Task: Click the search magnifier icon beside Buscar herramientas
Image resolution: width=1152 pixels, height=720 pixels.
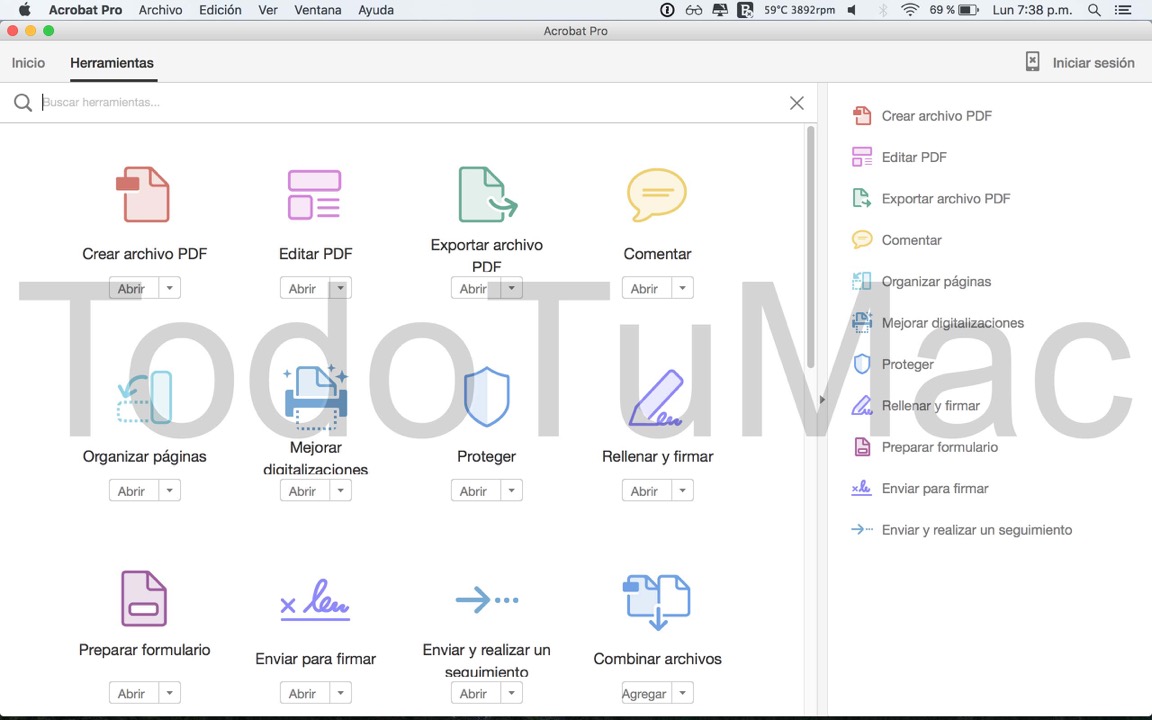Action: point(23,103)
